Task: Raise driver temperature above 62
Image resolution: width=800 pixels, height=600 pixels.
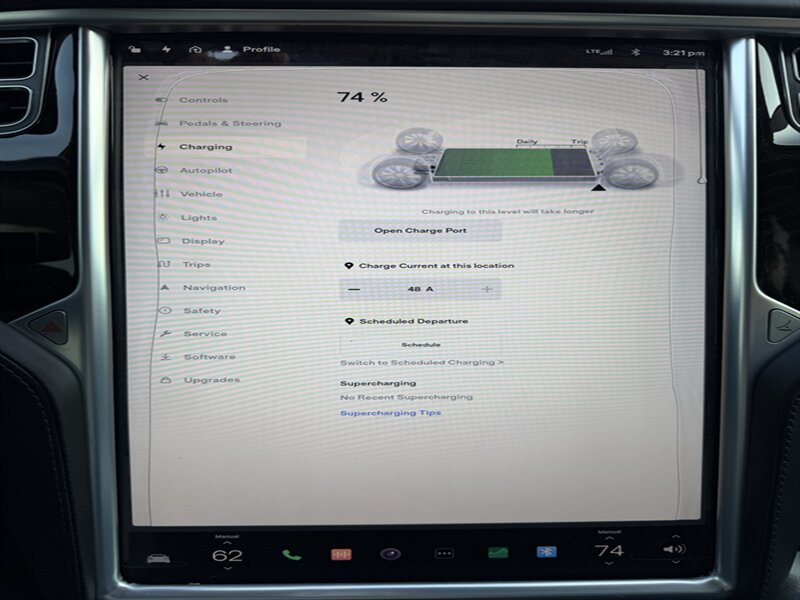Action: tap(227, 540)
